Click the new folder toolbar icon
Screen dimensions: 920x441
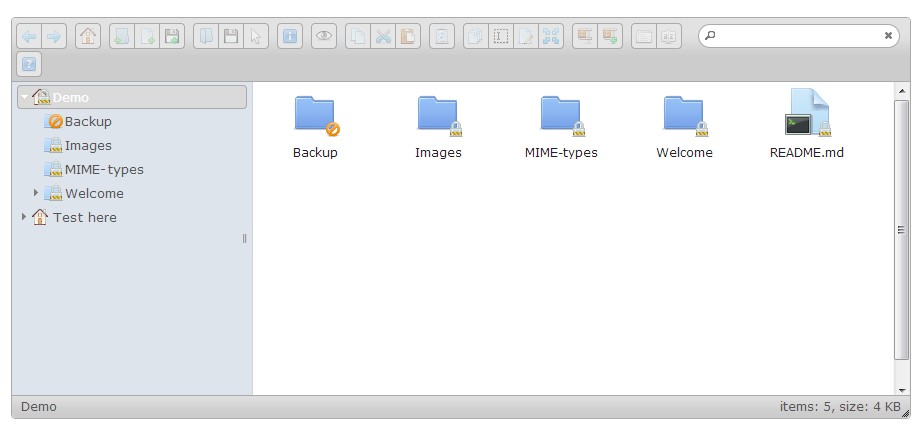(121, 37)
